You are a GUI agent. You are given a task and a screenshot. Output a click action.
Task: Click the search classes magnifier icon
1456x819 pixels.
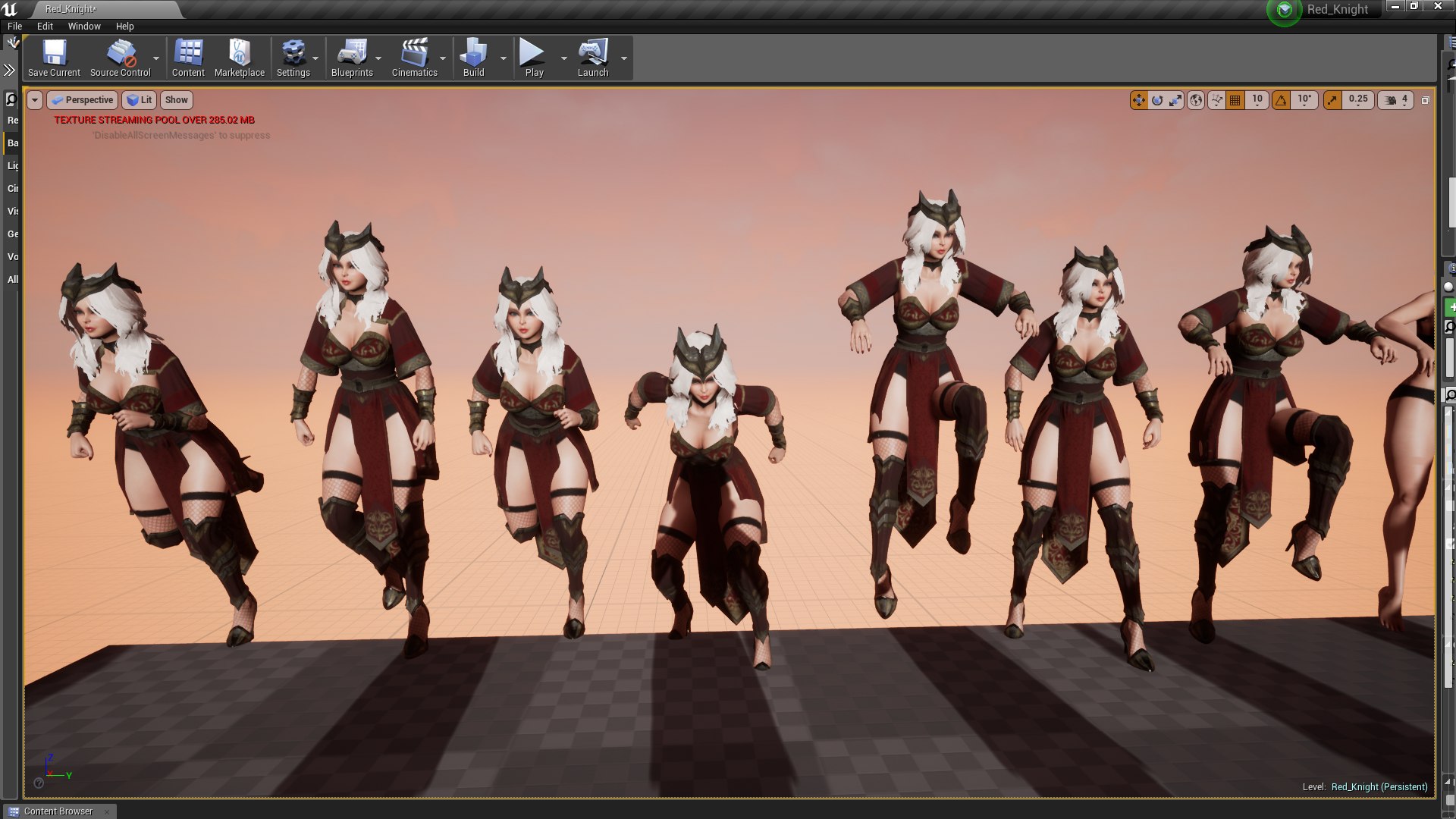click(x=11, y=99)
